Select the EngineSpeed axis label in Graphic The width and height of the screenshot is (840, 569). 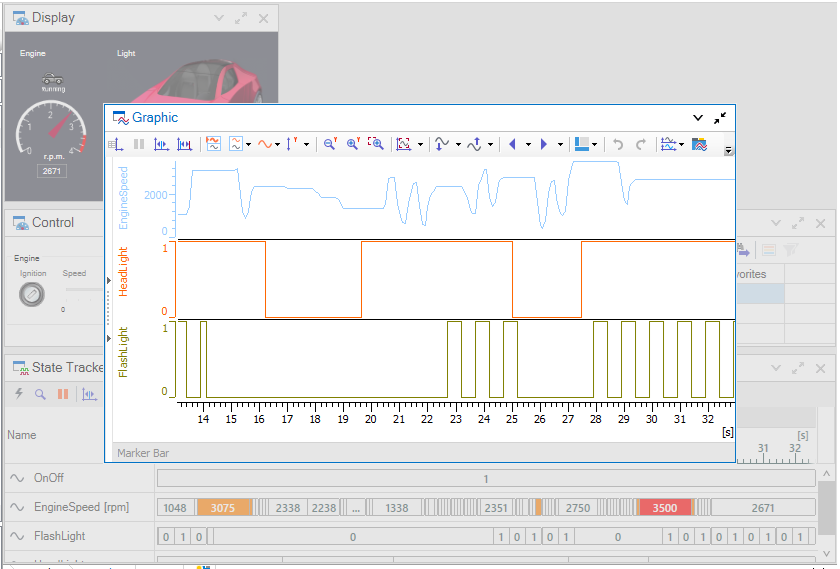tap(123, 198)
